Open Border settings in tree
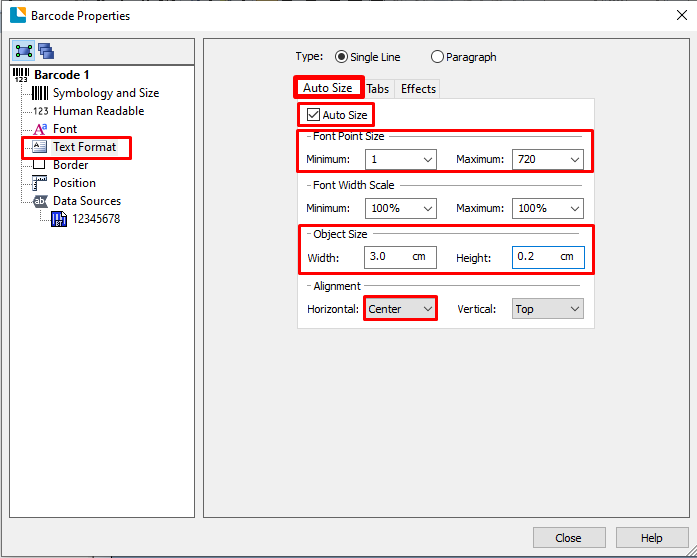Viewport: 697px width, 558px height. tap(70, 165)
